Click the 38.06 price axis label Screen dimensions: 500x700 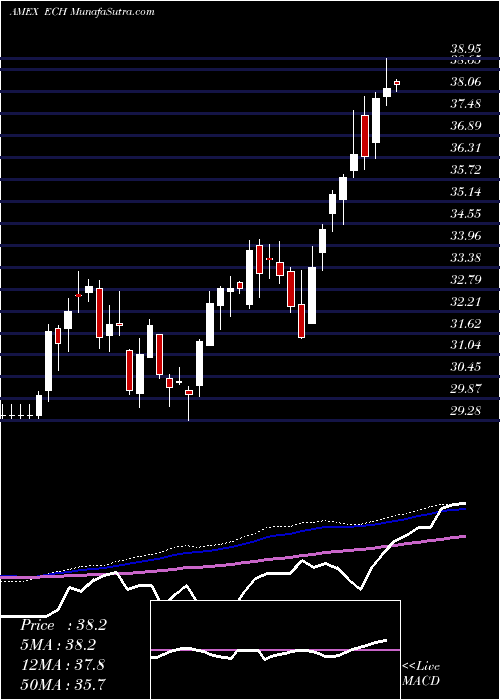466,82
